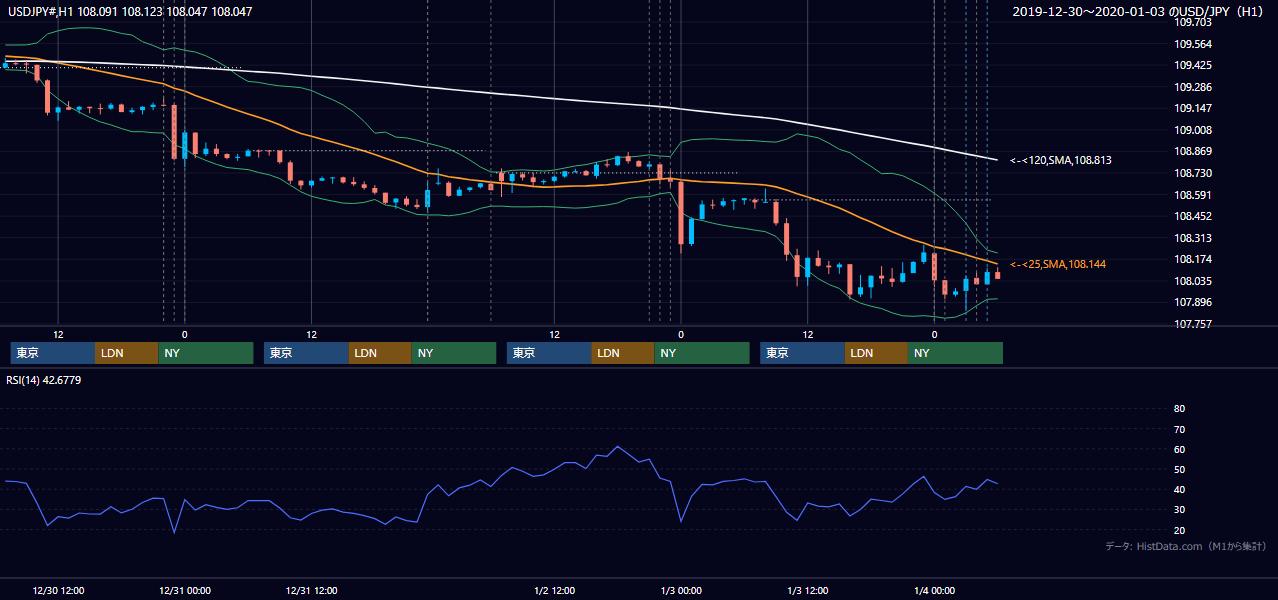Click price axis label 108.730
The image size is (1278, 600).
coord(1193,173)
